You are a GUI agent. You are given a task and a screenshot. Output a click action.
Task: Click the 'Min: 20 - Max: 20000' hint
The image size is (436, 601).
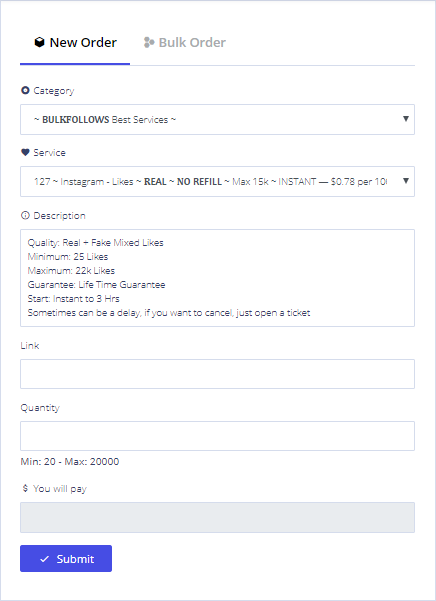coord(70,461)
